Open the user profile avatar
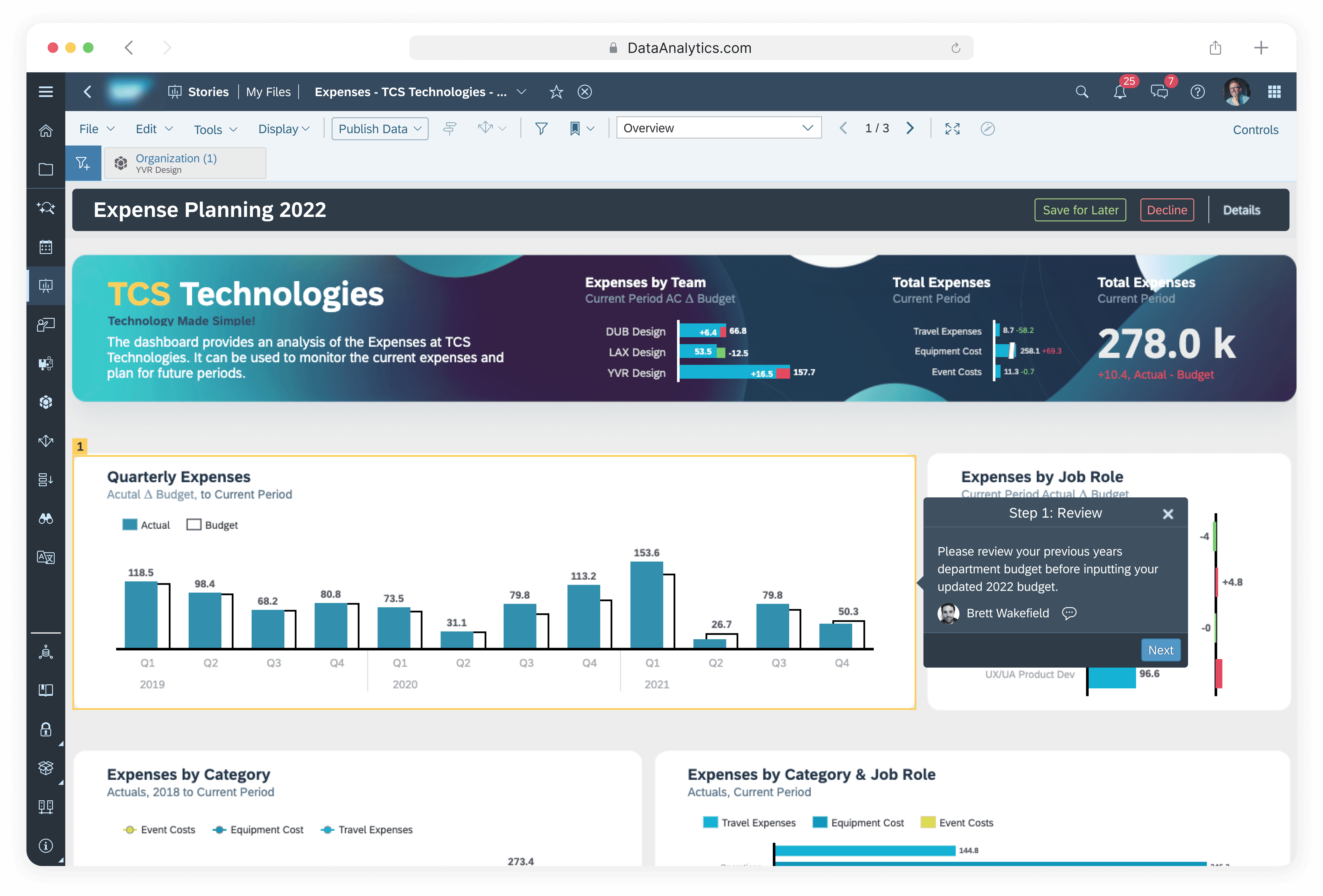Image resolution: width=1323 pixels, height=896 pixels. point(1237,92)
